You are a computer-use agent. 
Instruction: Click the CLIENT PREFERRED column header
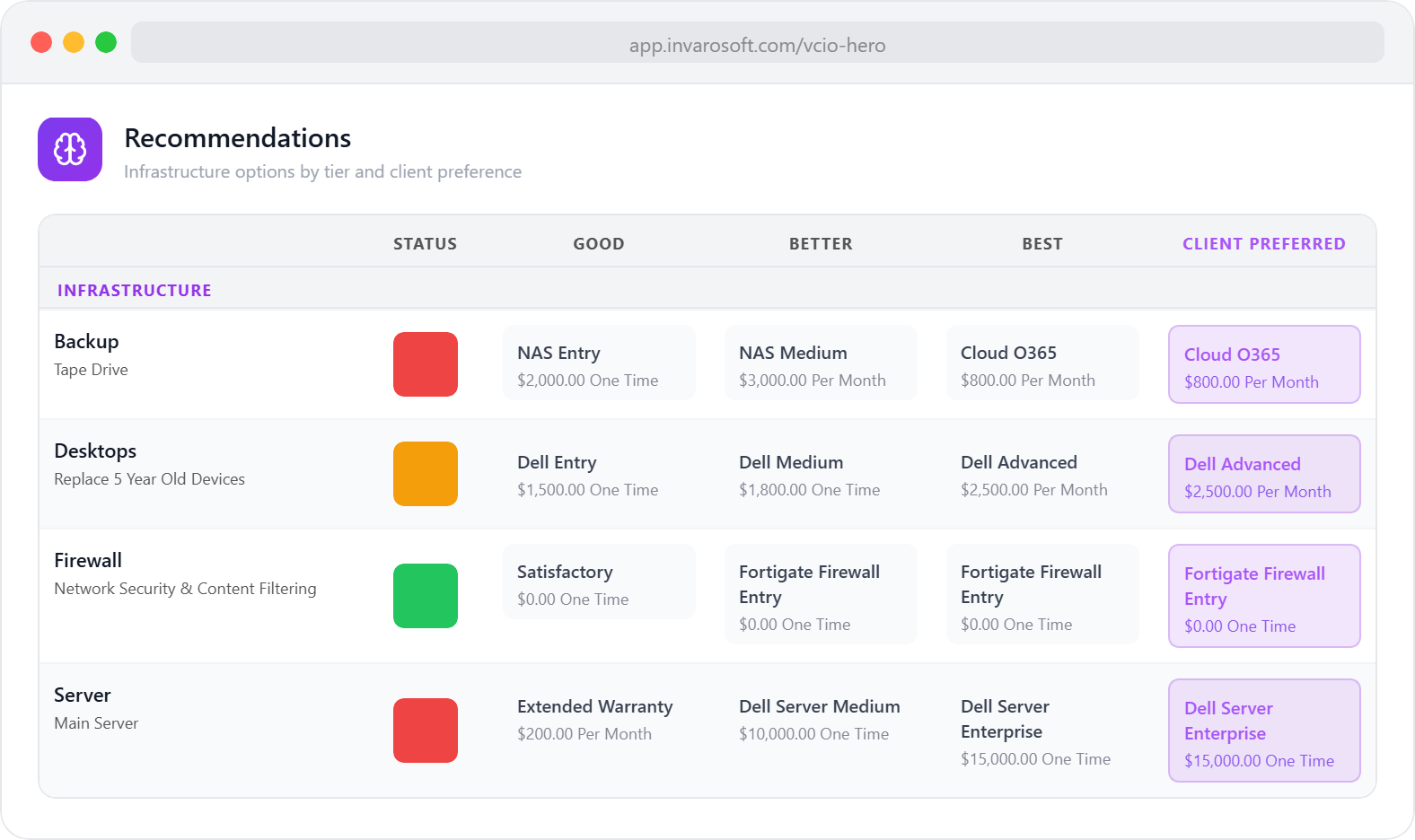coord(1264,244)
